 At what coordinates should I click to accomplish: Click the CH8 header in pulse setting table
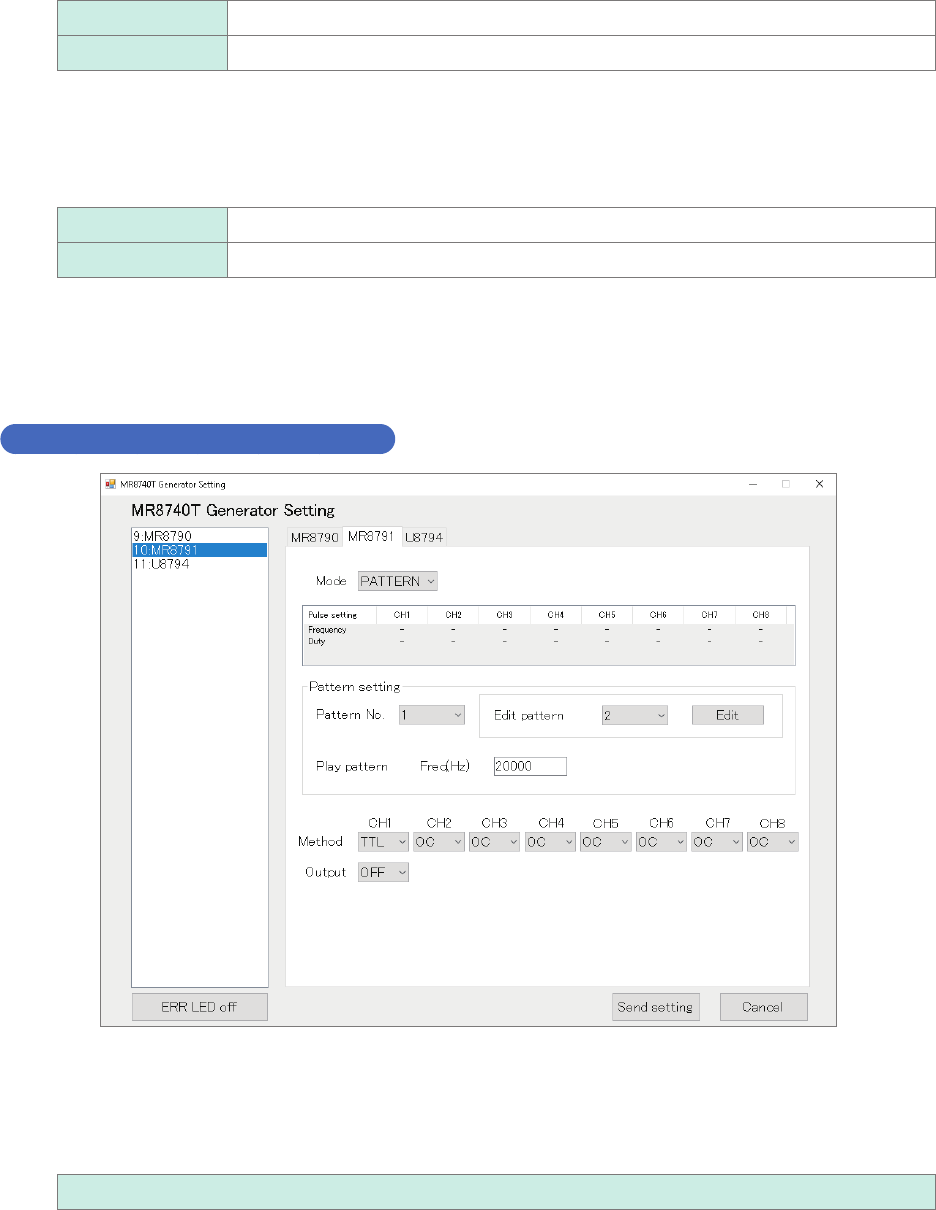pyautogui.click(x=761, y=615)
